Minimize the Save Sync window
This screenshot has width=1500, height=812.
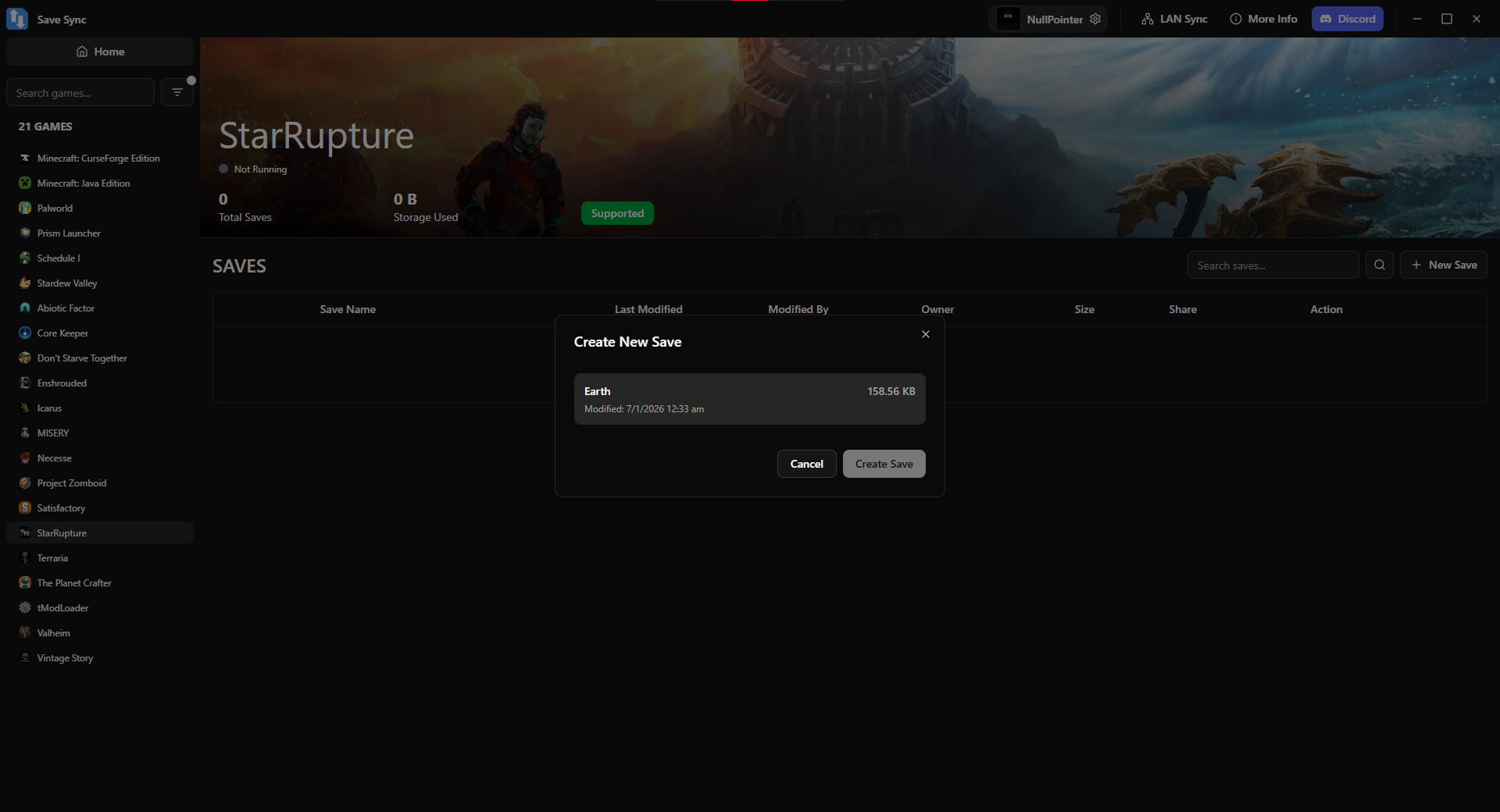coord(1417,19)
